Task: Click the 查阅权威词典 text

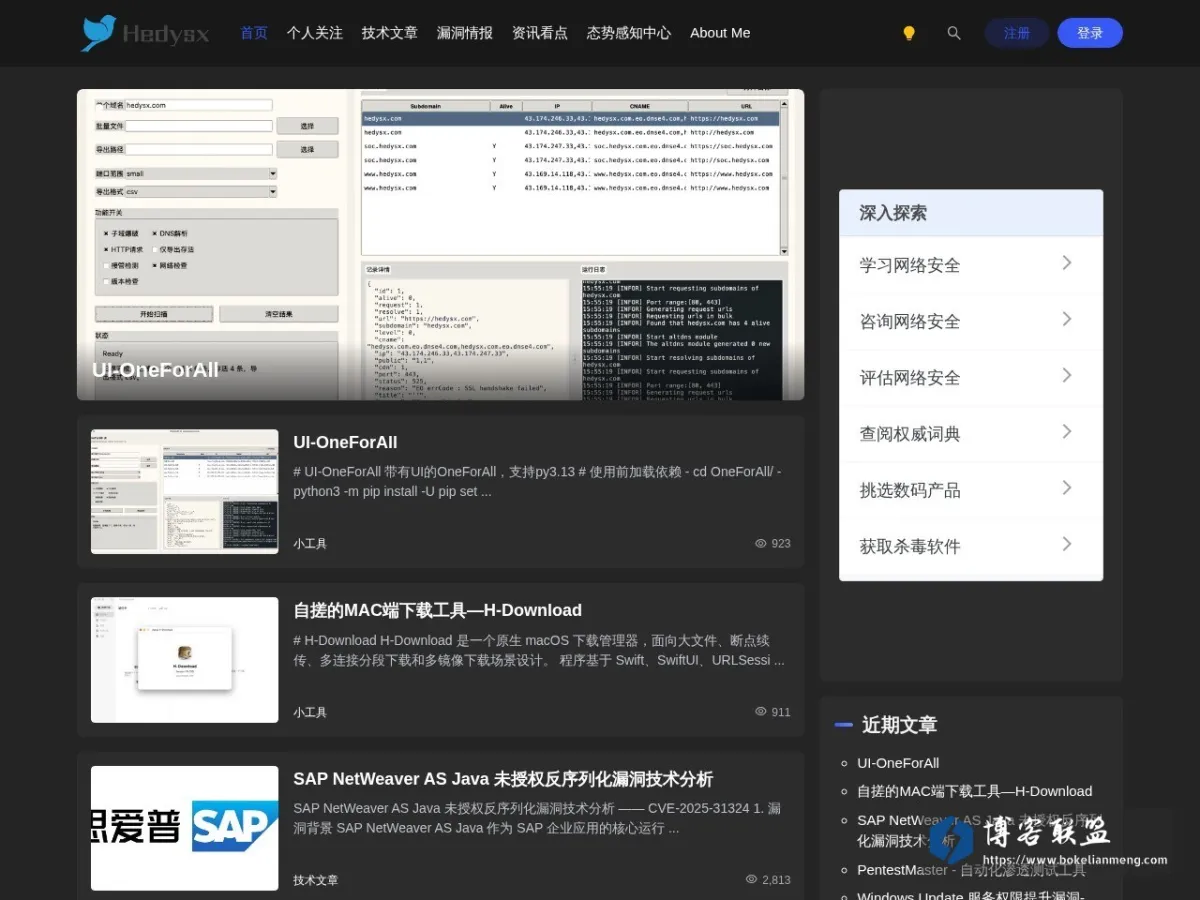Action: [x=910, y=434]
